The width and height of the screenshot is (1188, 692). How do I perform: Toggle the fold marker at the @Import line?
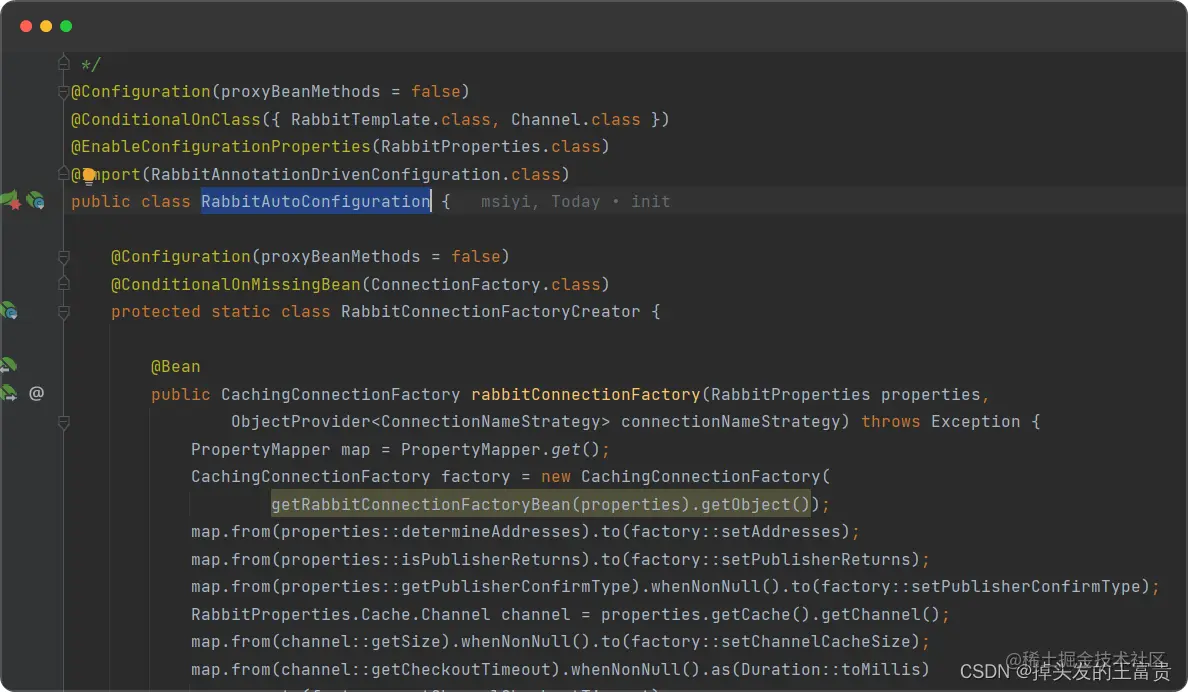(x=64, y=174)
